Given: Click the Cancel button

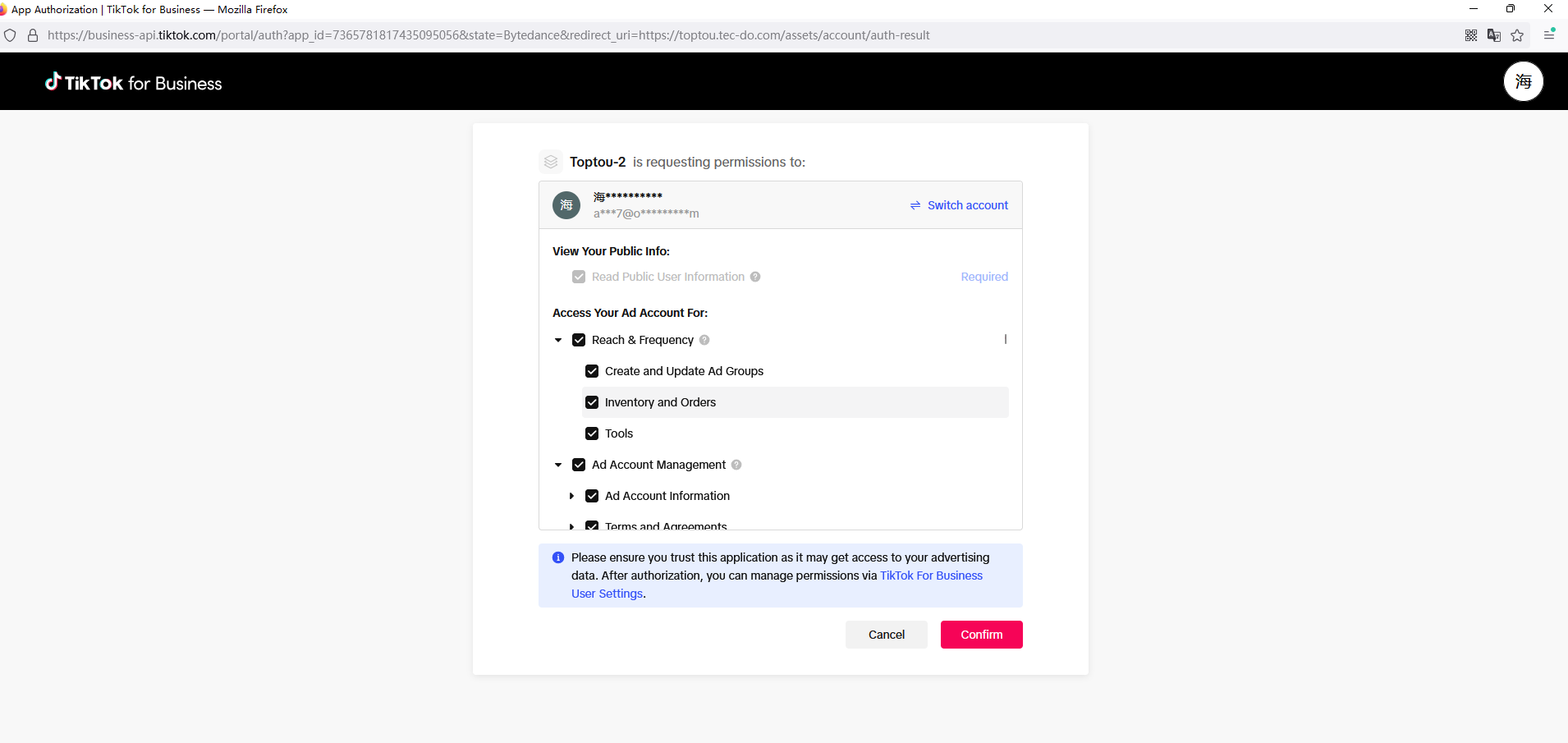Looking at the screenshot, I should pos(887,635).
